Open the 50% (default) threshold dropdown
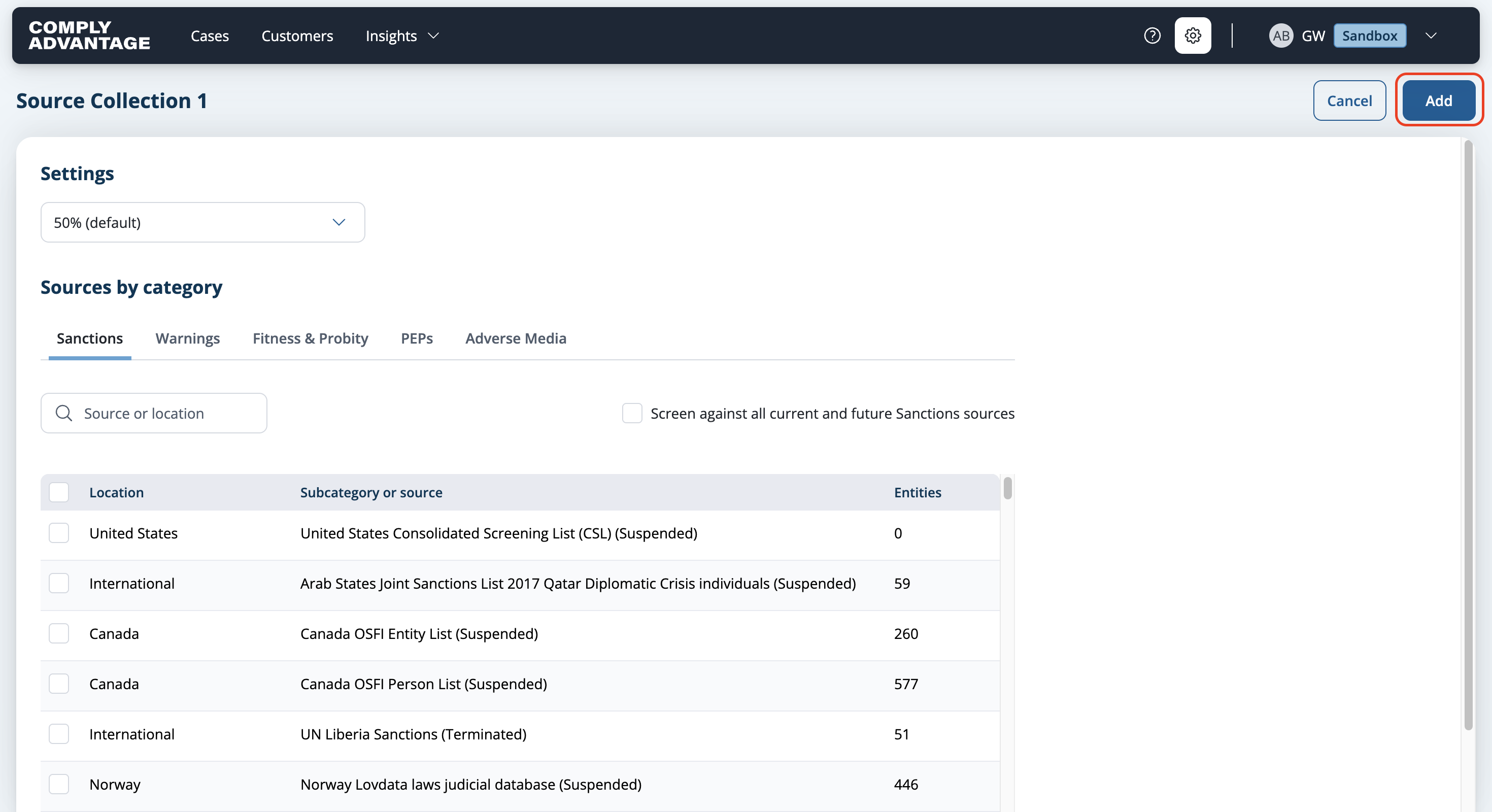Image resolution: width=1492 pixels, height=812 pixels. coord(202,222)
